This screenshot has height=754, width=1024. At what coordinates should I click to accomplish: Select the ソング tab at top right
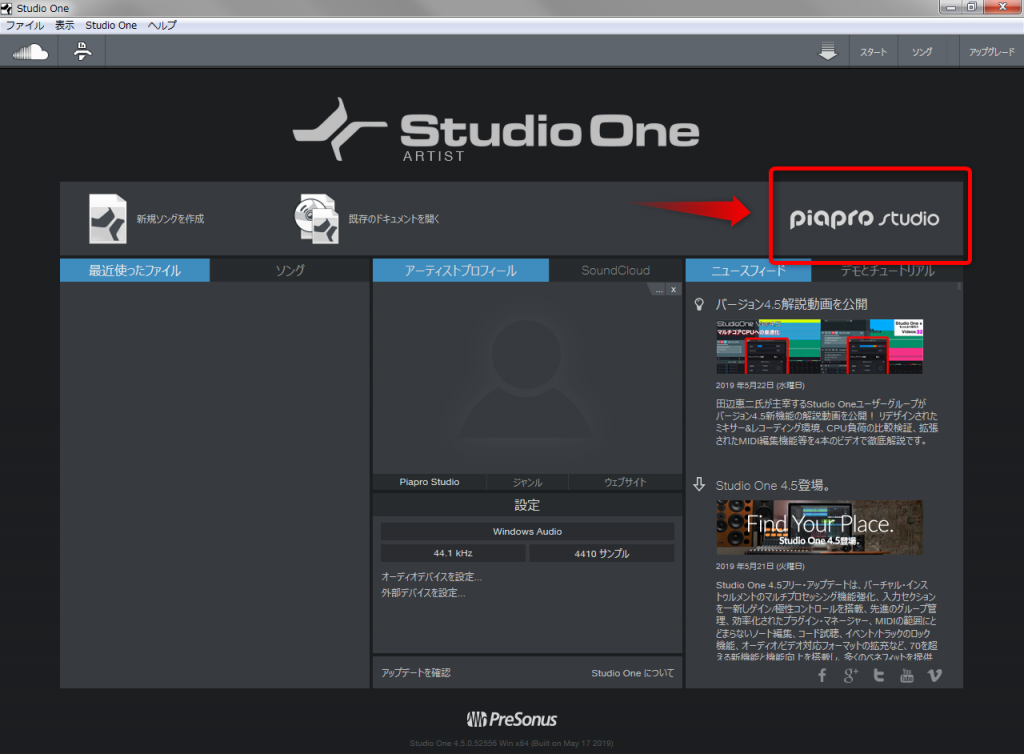(922, 51)
